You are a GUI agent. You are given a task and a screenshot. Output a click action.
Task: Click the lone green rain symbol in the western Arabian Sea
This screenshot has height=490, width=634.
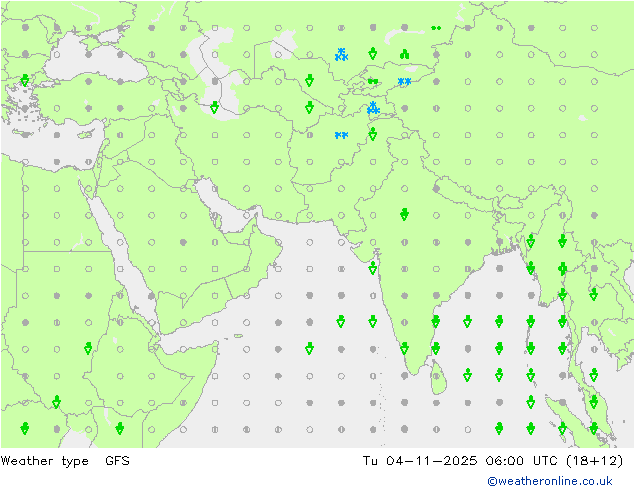click(x=309, y=348)
